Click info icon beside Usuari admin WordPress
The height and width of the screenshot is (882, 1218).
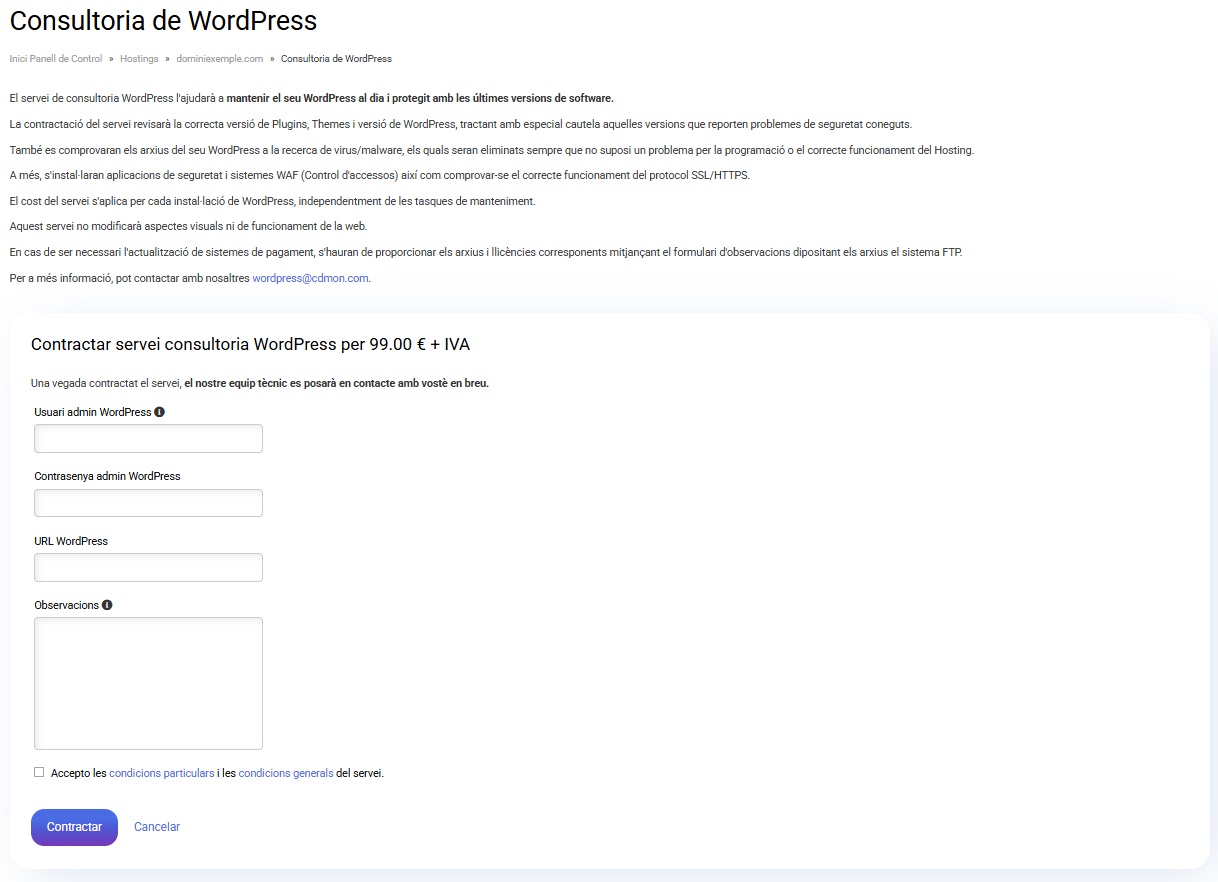pyautogui.click(x=160, y=412)
